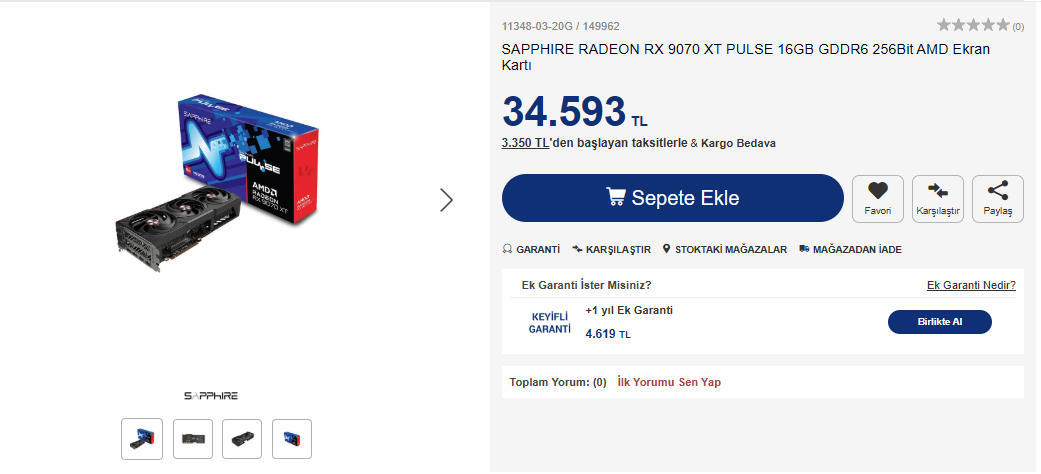
Task: Click the star rating icons
Action: [972, 25]
